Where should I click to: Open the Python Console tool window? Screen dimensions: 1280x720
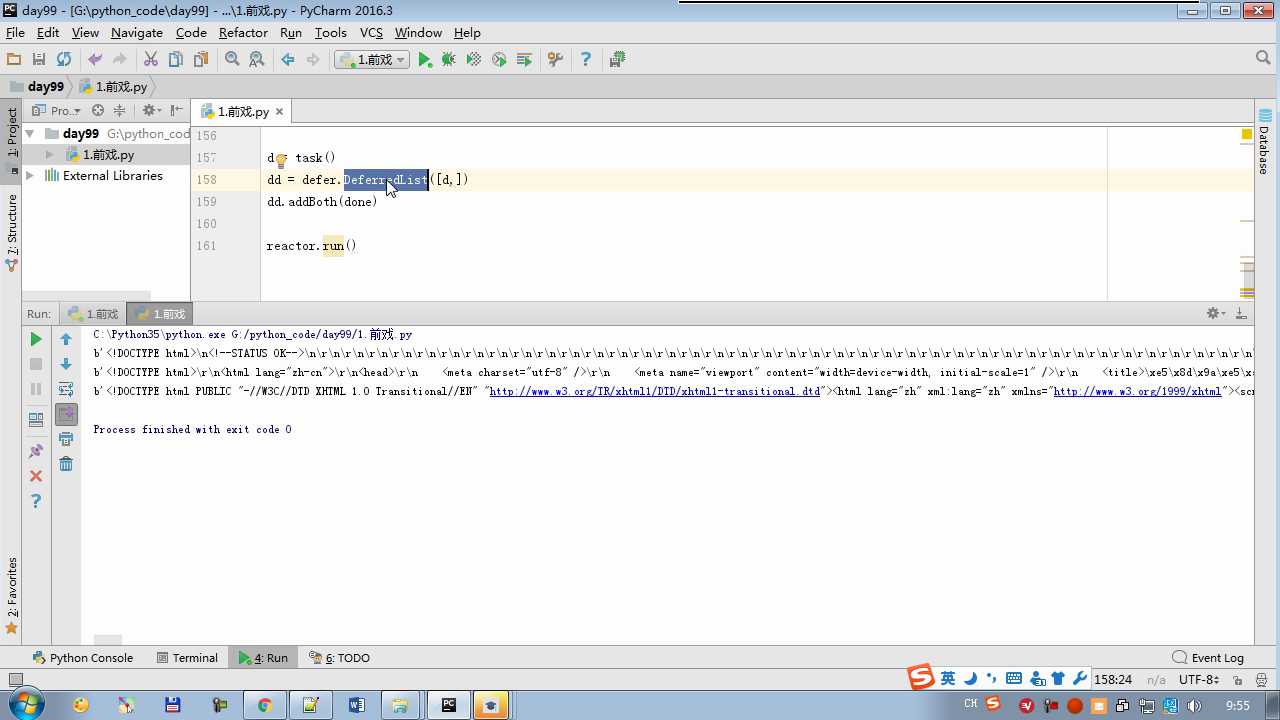pos(83,658)
